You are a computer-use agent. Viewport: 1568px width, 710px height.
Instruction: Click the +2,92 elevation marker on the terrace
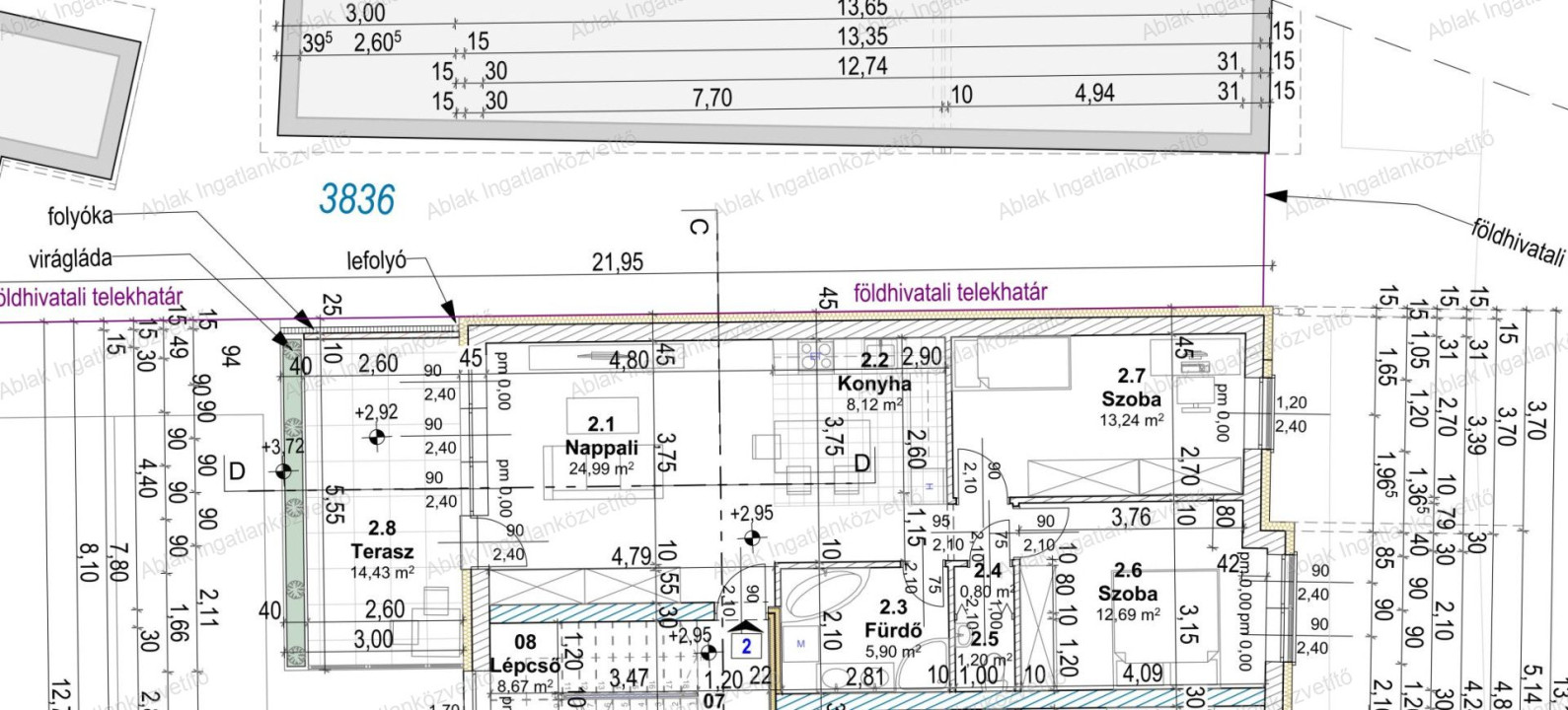(x=376, y=436)
